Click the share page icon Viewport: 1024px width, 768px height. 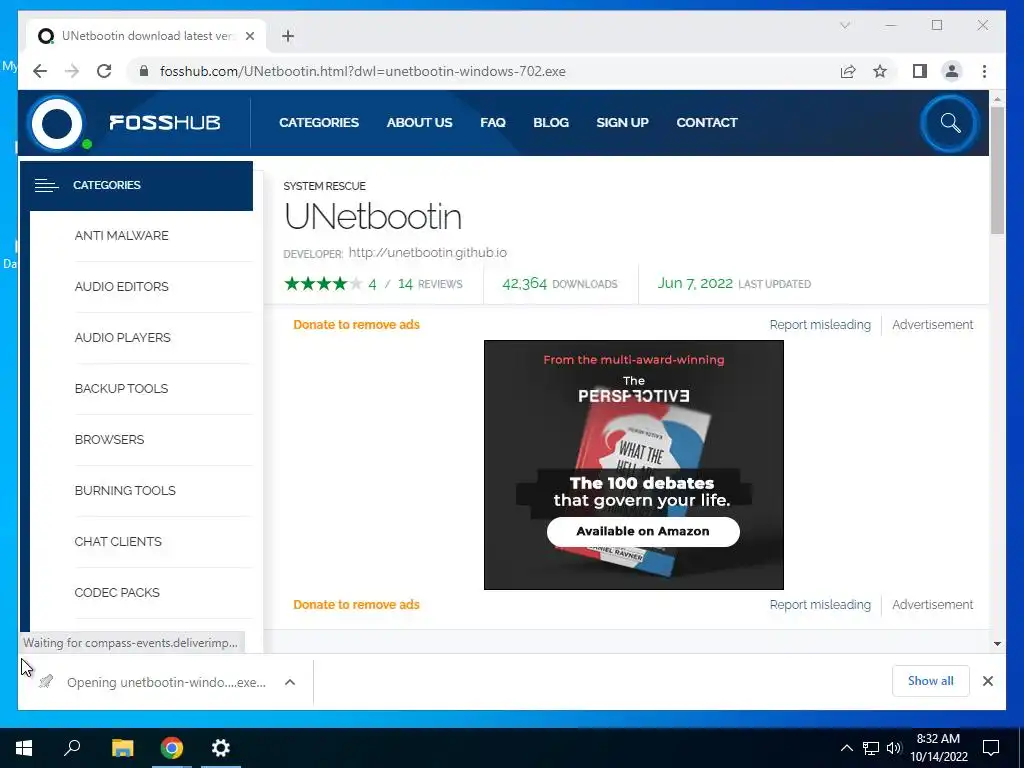tap(848, 71)
